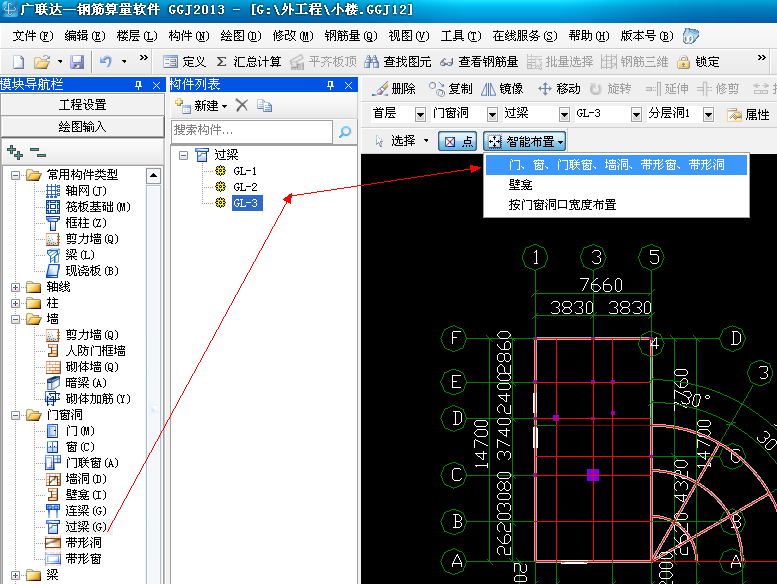
Task: Click navigator scrollbar up arrow
Action: point(154,176)
